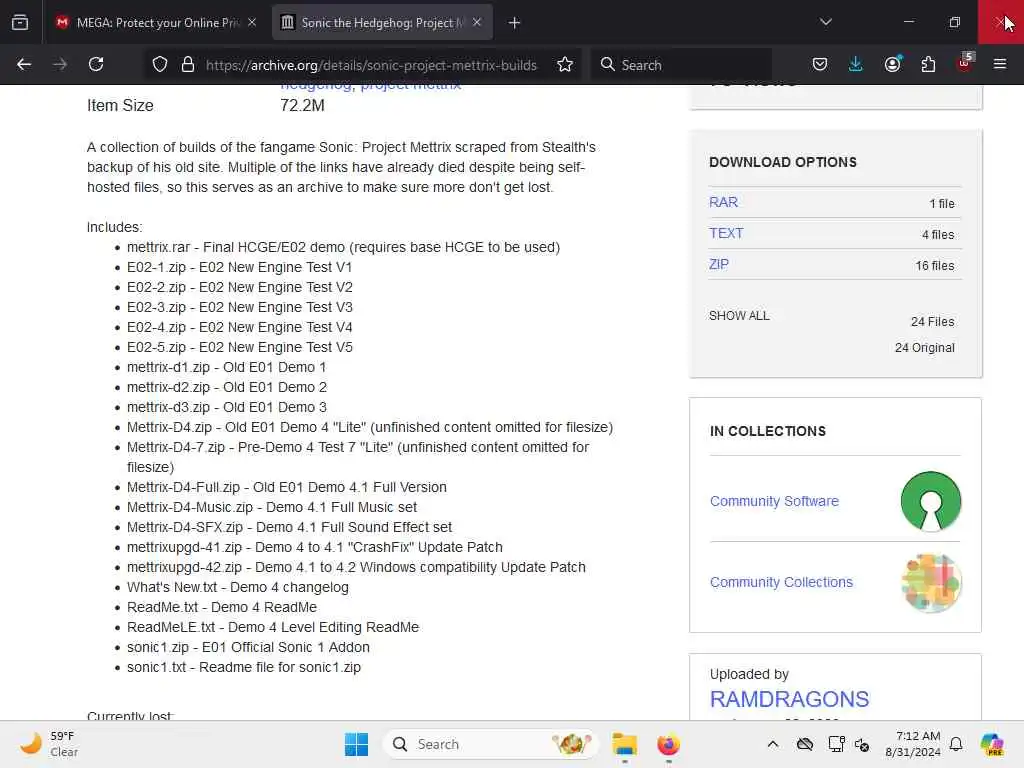The image size is (1024, 768).
Task: Show hidden system tray icons
Action: point(773,744)
